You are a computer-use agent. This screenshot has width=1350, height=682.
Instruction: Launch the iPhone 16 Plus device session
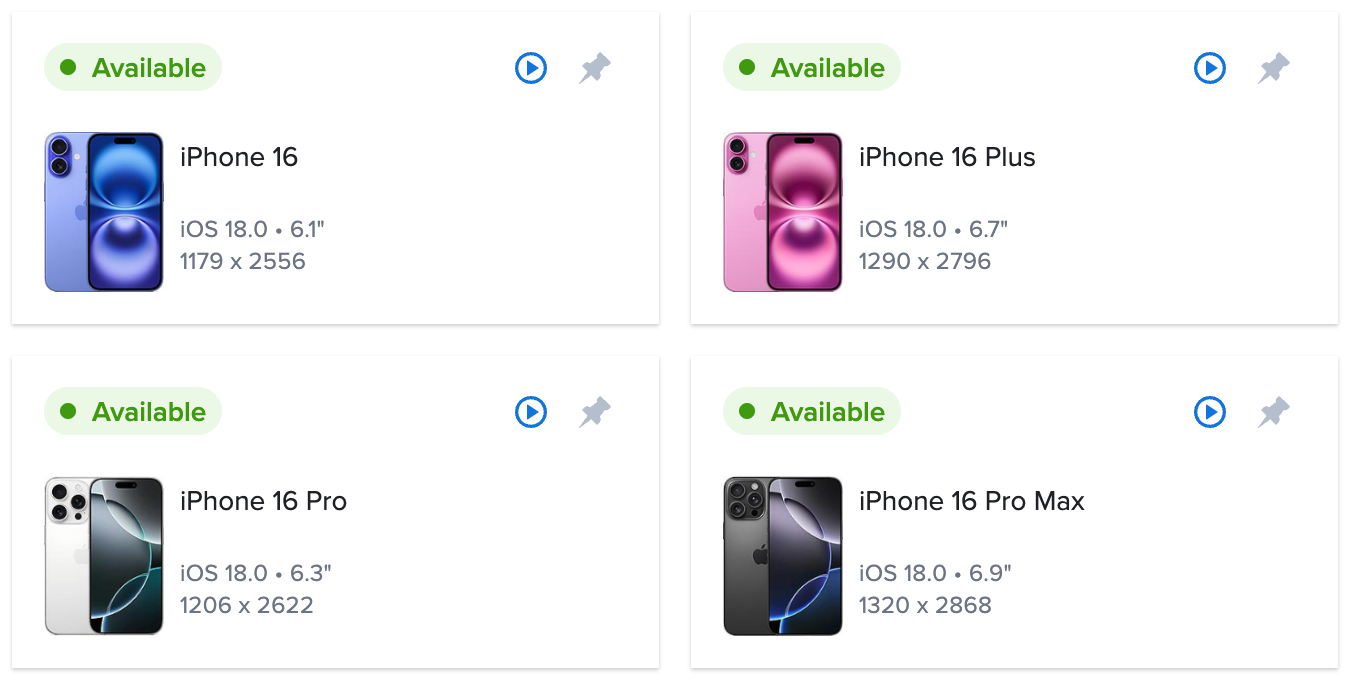(1210, 68)
